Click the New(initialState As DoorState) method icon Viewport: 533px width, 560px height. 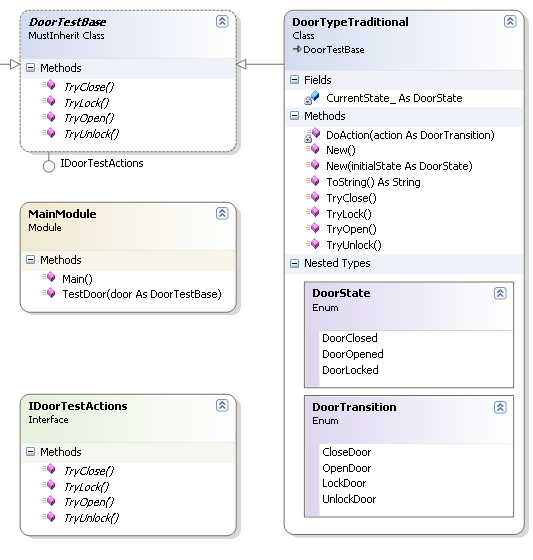click(x=312, y=165)
